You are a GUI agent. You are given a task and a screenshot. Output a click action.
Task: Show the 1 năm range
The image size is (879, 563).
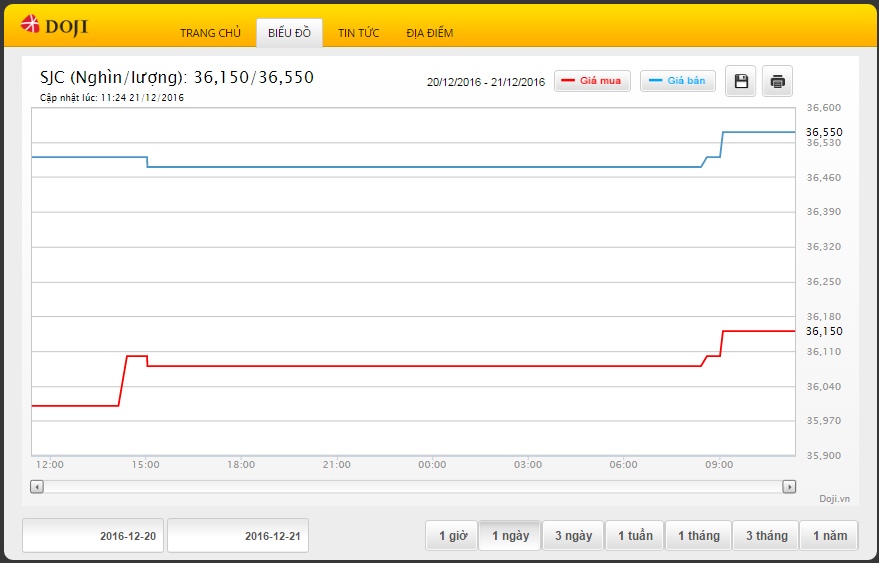[x=829, y=536]
